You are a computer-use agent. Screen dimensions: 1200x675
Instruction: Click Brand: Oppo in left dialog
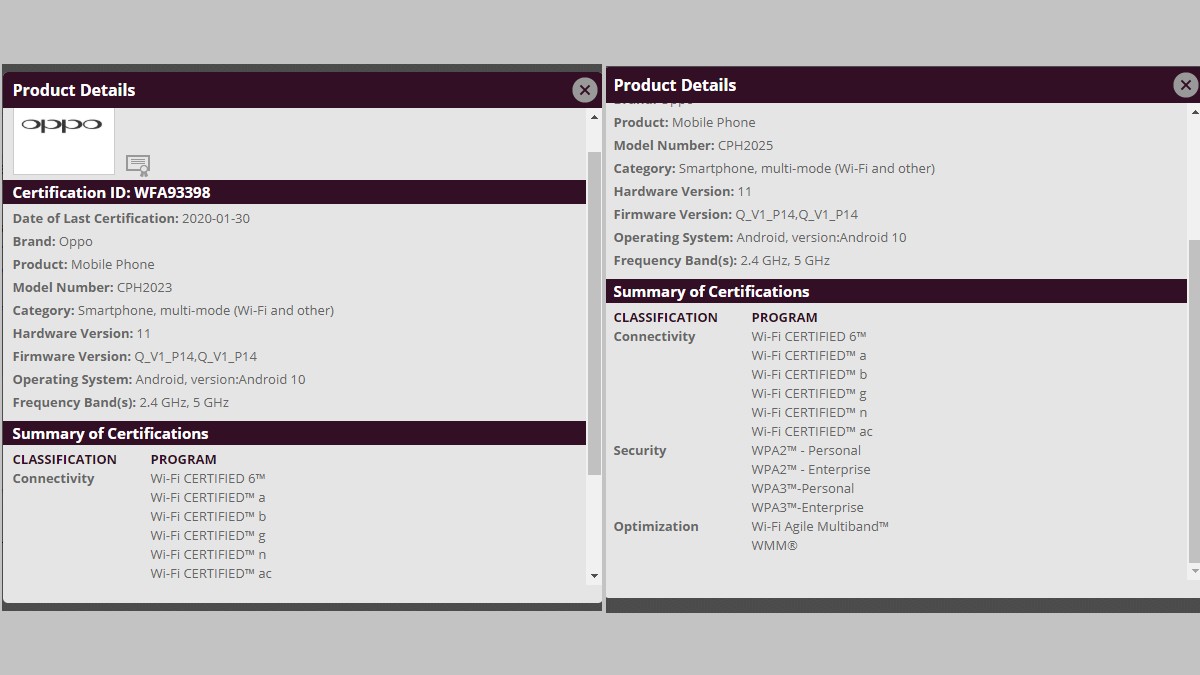click(53, 241)
